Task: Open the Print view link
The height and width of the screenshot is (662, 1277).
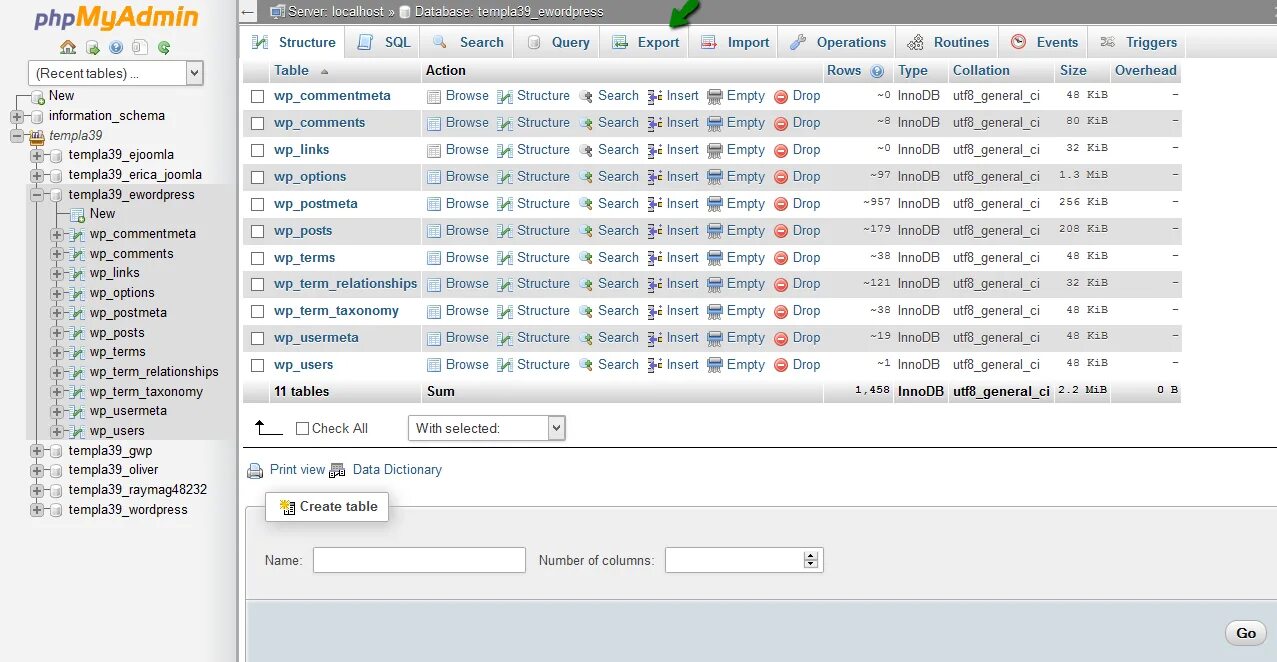Action: 297,470
